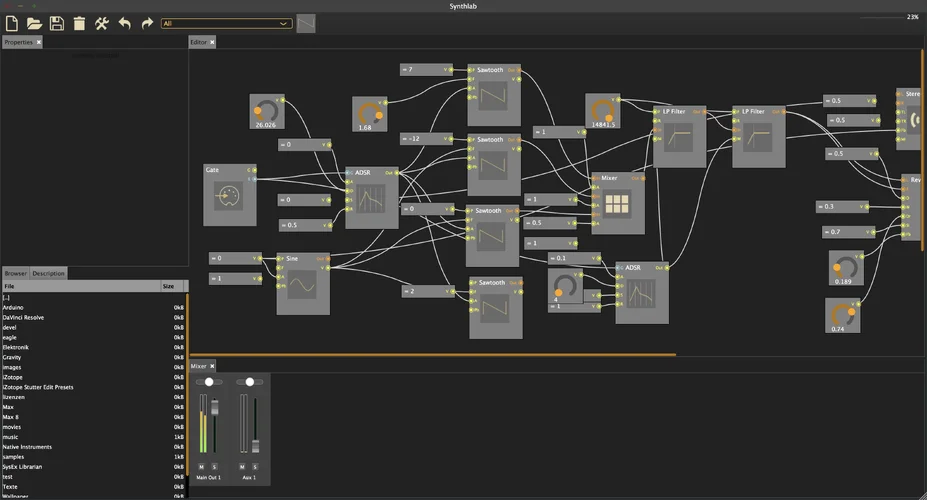Mute the Aux 1 channel

[x=241, y=467]
